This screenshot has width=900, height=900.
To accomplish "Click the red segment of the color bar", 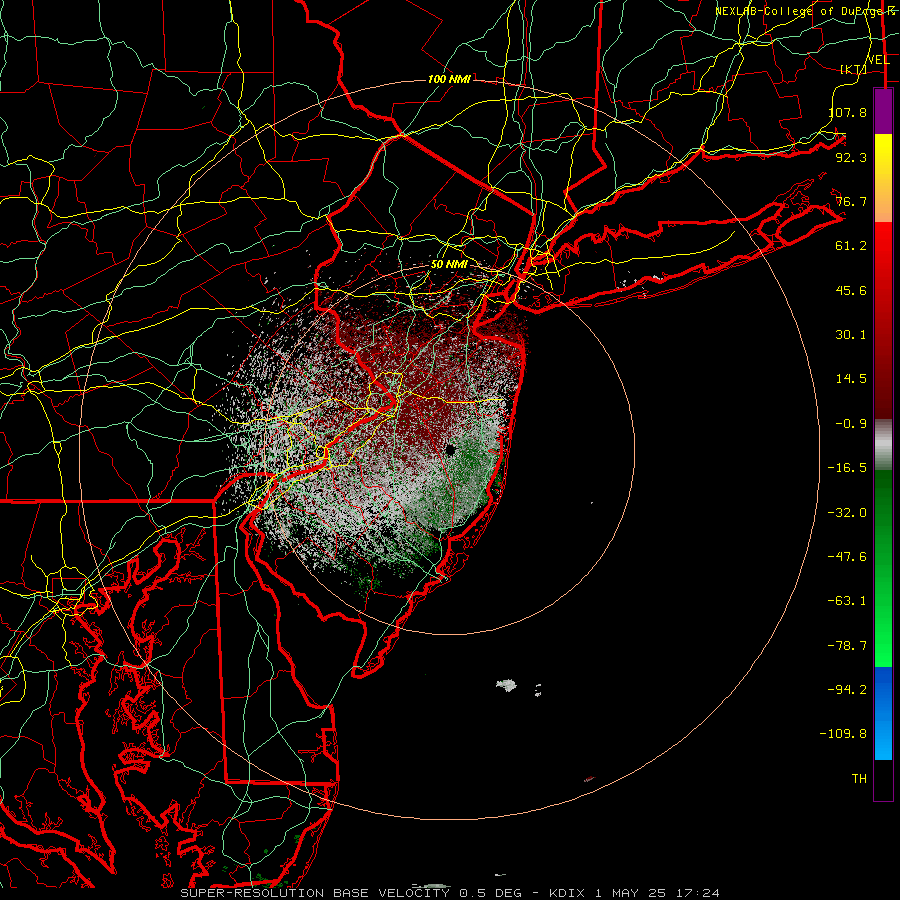I will [883, 320].
